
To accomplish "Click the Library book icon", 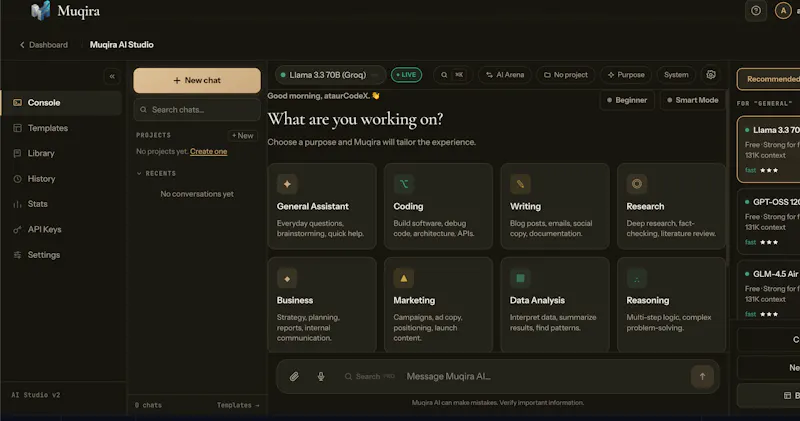I will click(17, 153).
